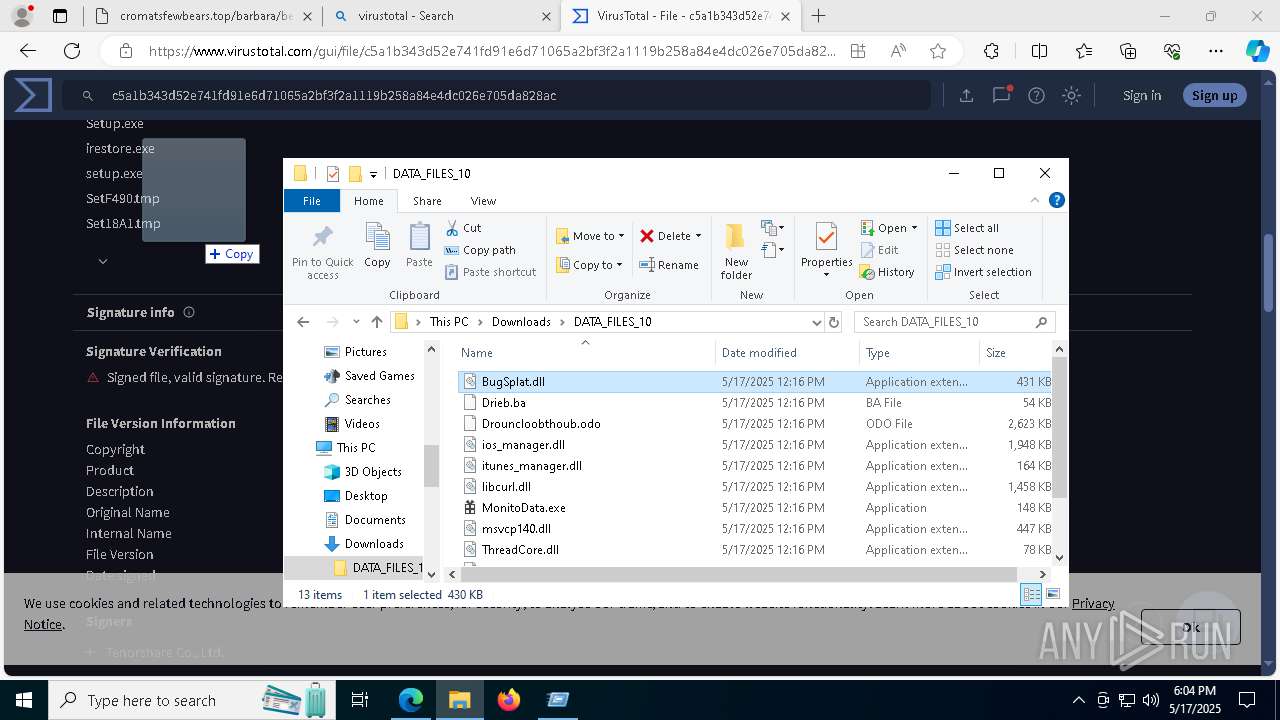Open Delete dropdown arrow
The image size is (1280, 720).
coord(698,236)
